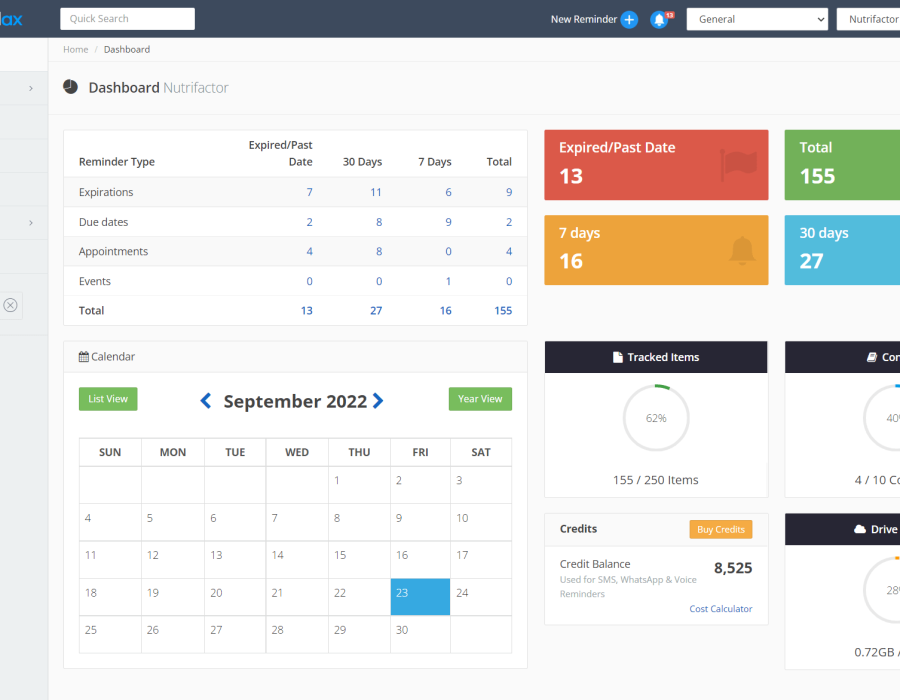This screenshot has width=900, height=700.
Task: Open the General dropdown
Action: pyautogui.click(x=757, y=19)
